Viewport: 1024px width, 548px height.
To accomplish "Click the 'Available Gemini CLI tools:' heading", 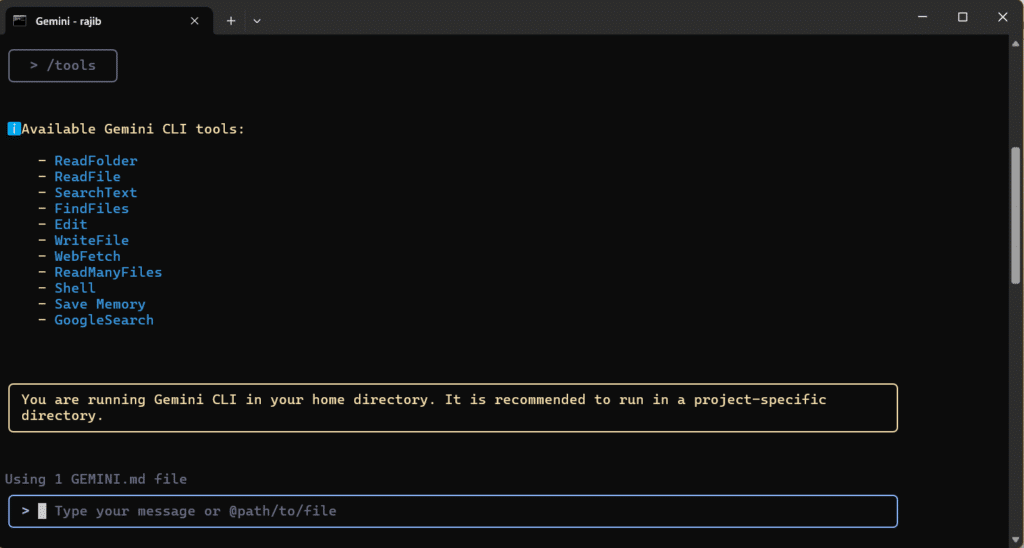I will 133,129.
